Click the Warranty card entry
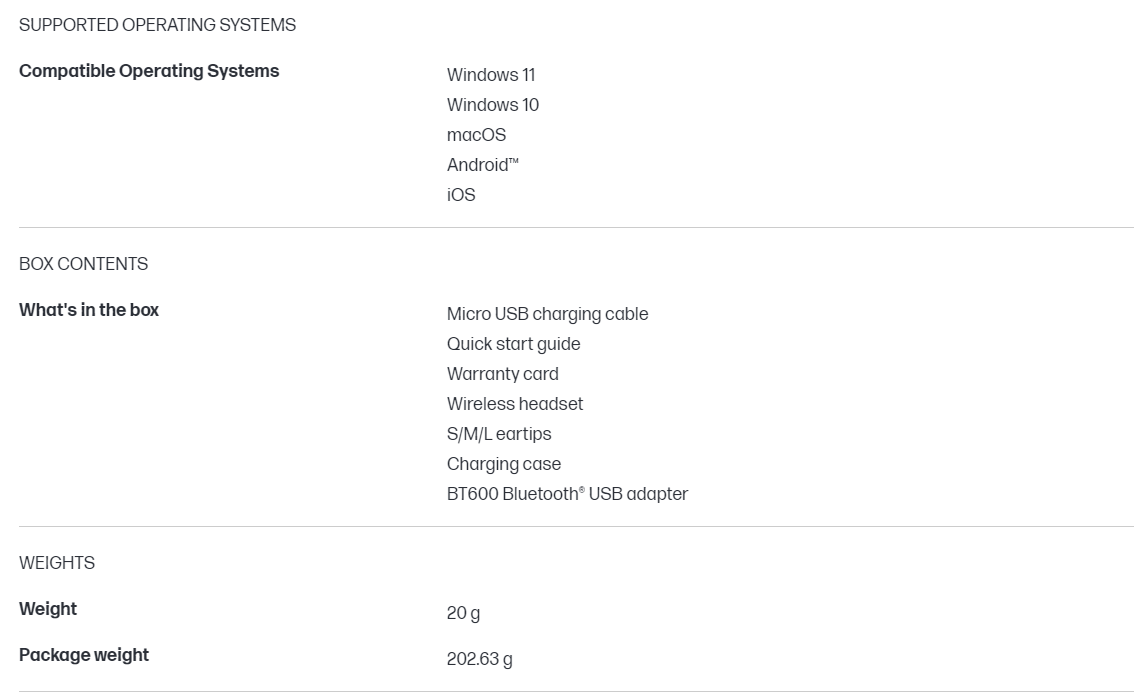Image resolution: width=1144 pixels, height=698 pixels. pyautogui.click(x=502, y=374)
